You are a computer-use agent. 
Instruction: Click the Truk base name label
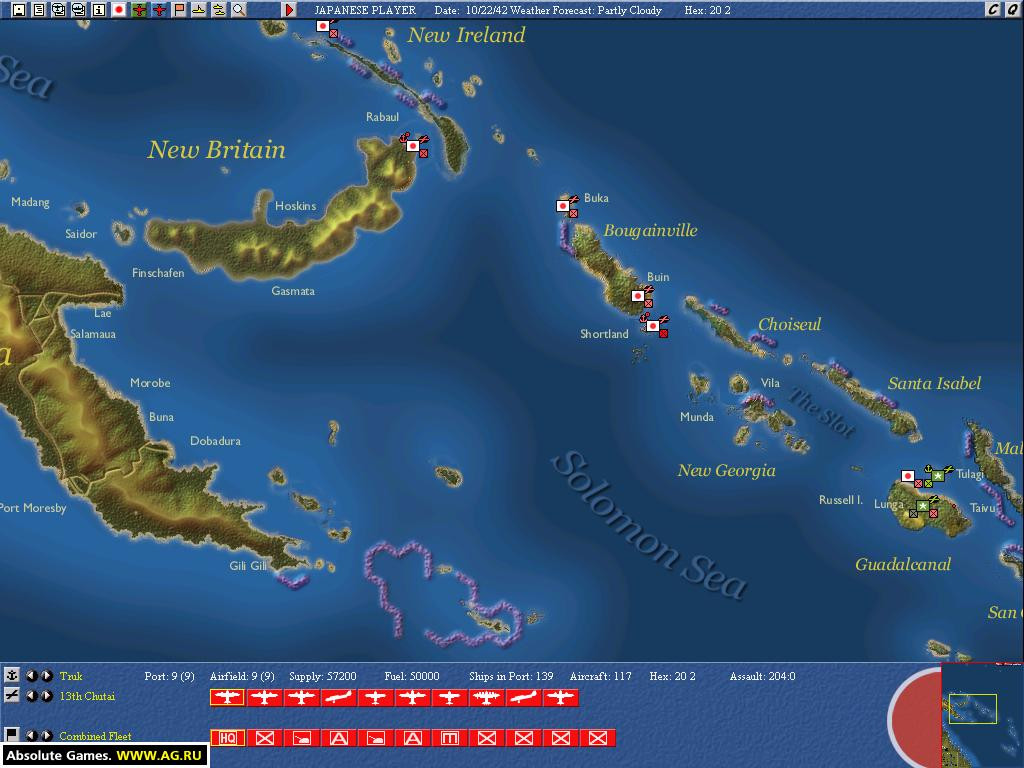71,676
